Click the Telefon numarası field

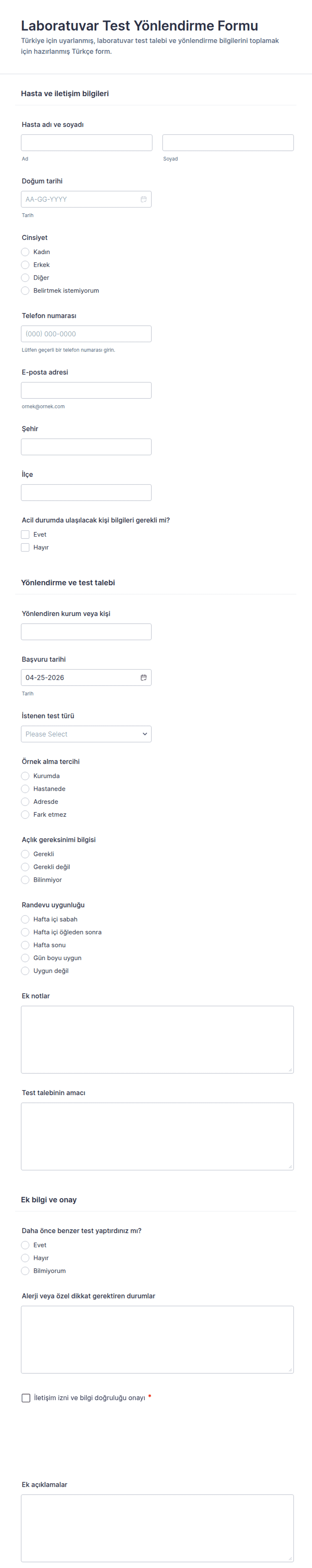coord(86,333)
